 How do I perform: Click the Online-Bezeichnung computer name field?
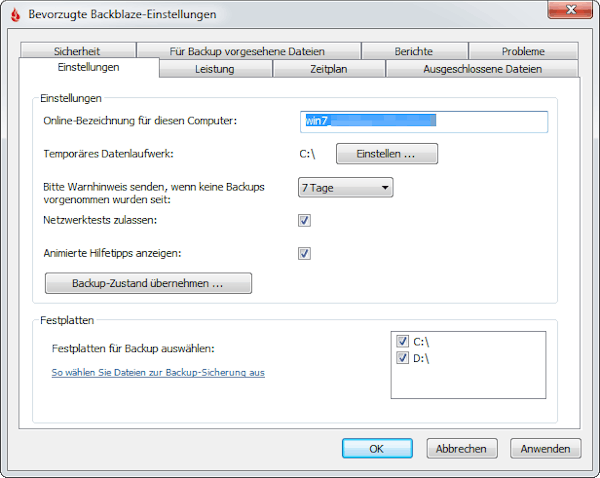click(x=424, y=122)
